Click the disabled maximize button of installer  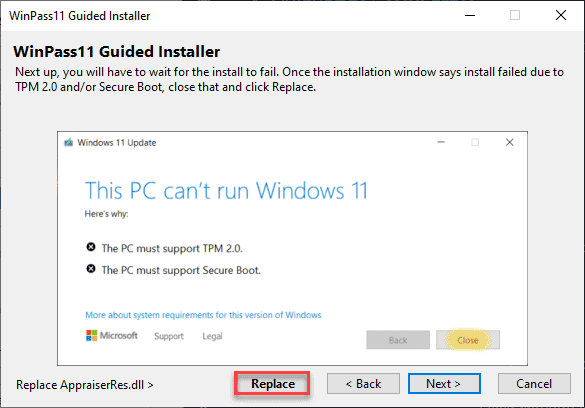tap(515, 15)
